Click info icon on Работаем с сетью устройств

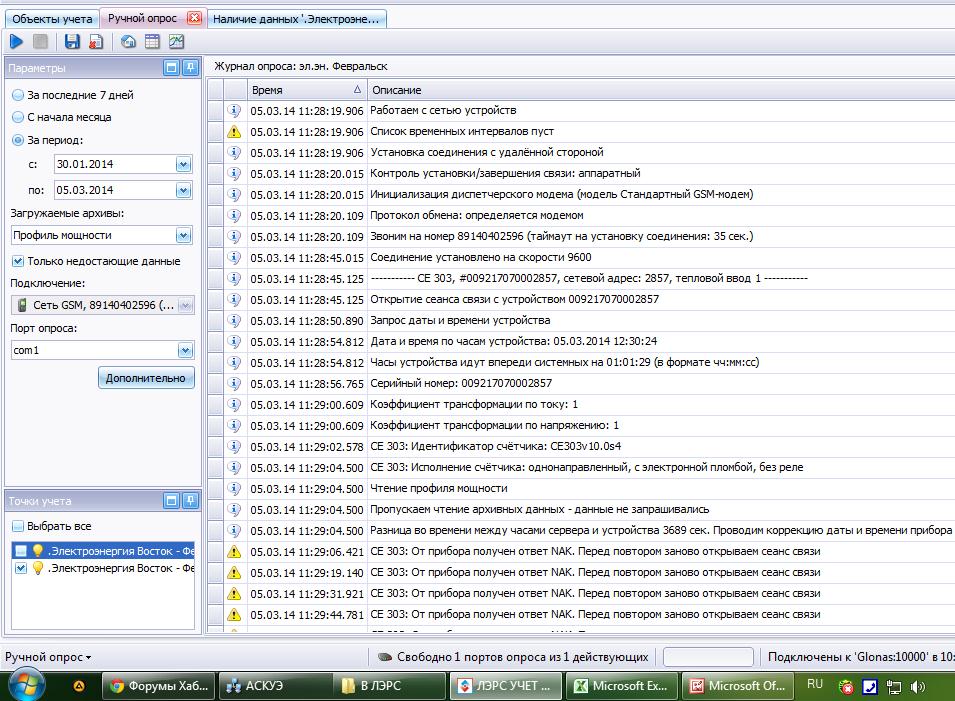pyautogui.click(x=234, y=110)
